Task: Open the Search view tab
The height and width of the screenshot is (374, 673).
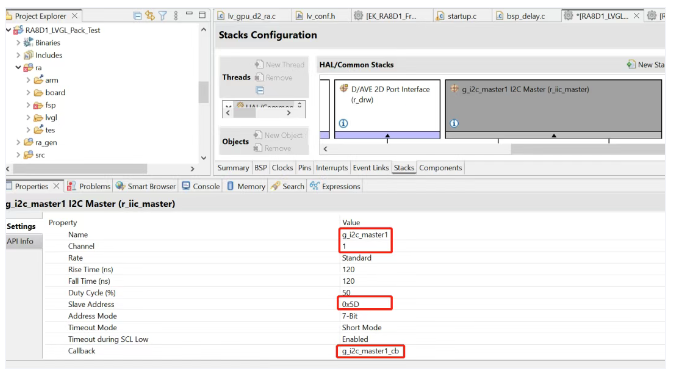Action: point(288,186)
